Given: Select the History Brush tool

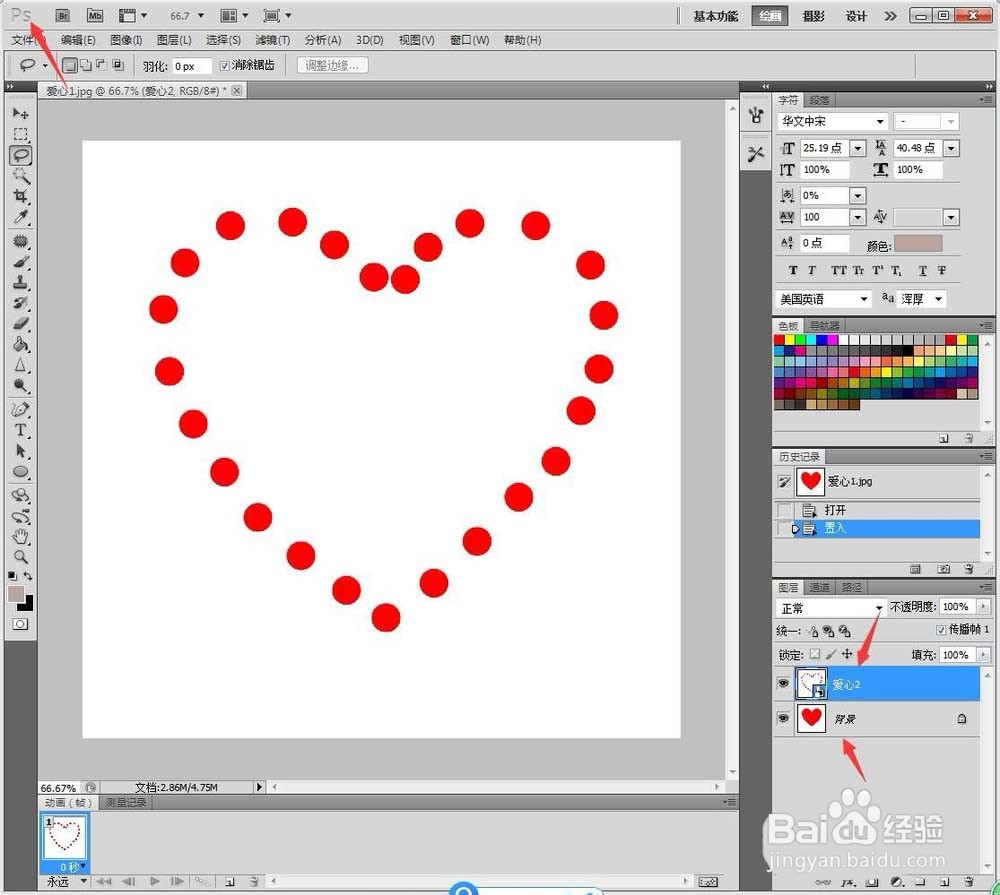Looking at the screenshot, I should click(x=20, y=303).
